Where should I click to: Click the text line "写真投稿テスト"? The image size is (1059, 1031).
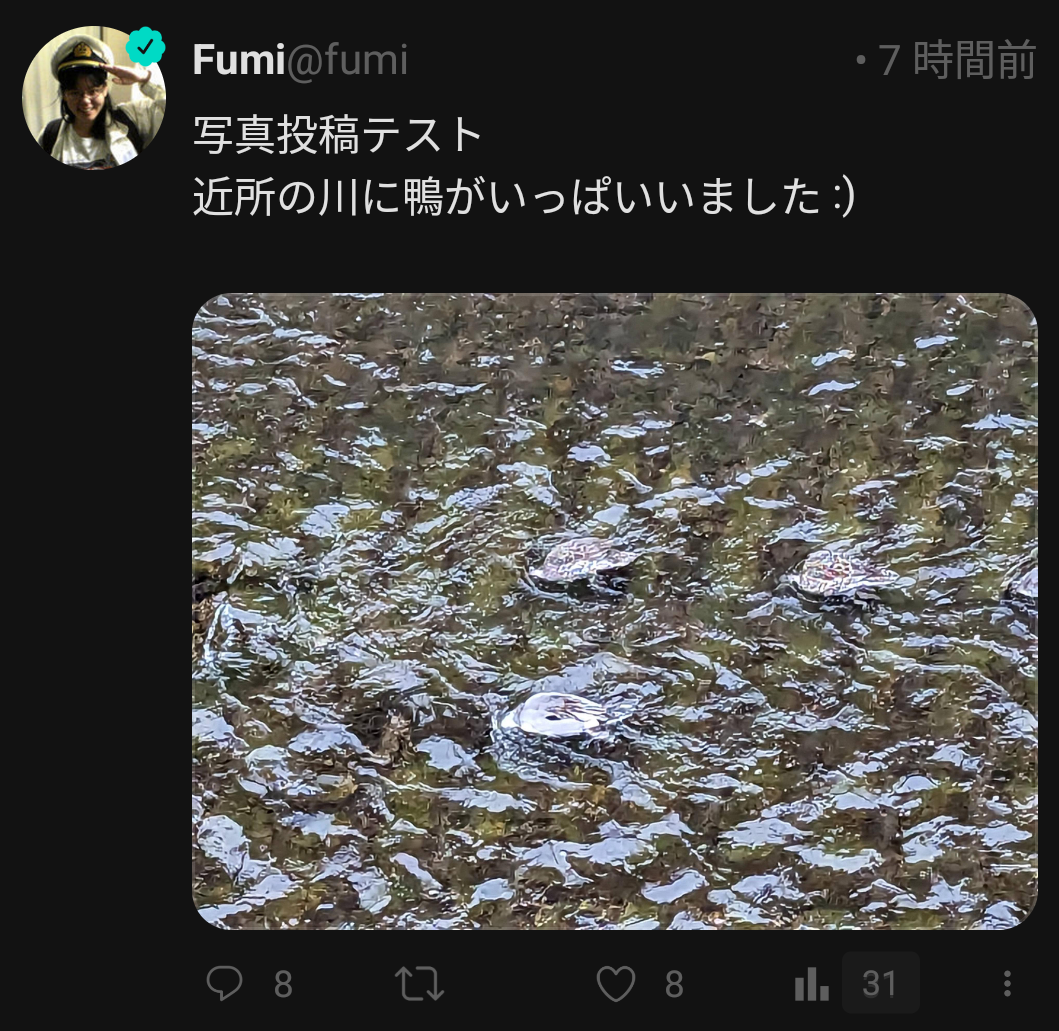point(338,134)
